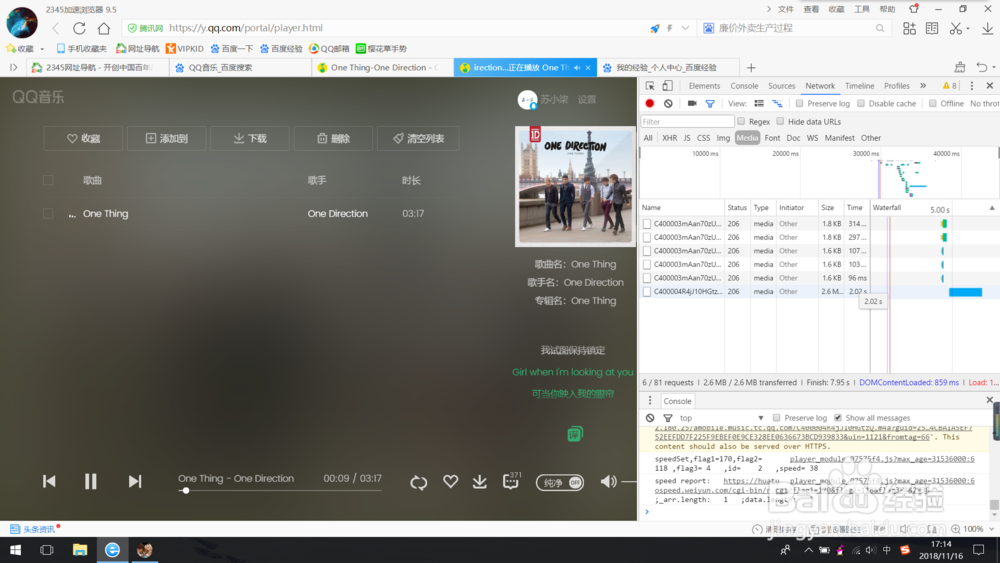The width and height of the screenshot is (1000, 563).
Task: Open the user avatar profile
Action: pos(527,99)
